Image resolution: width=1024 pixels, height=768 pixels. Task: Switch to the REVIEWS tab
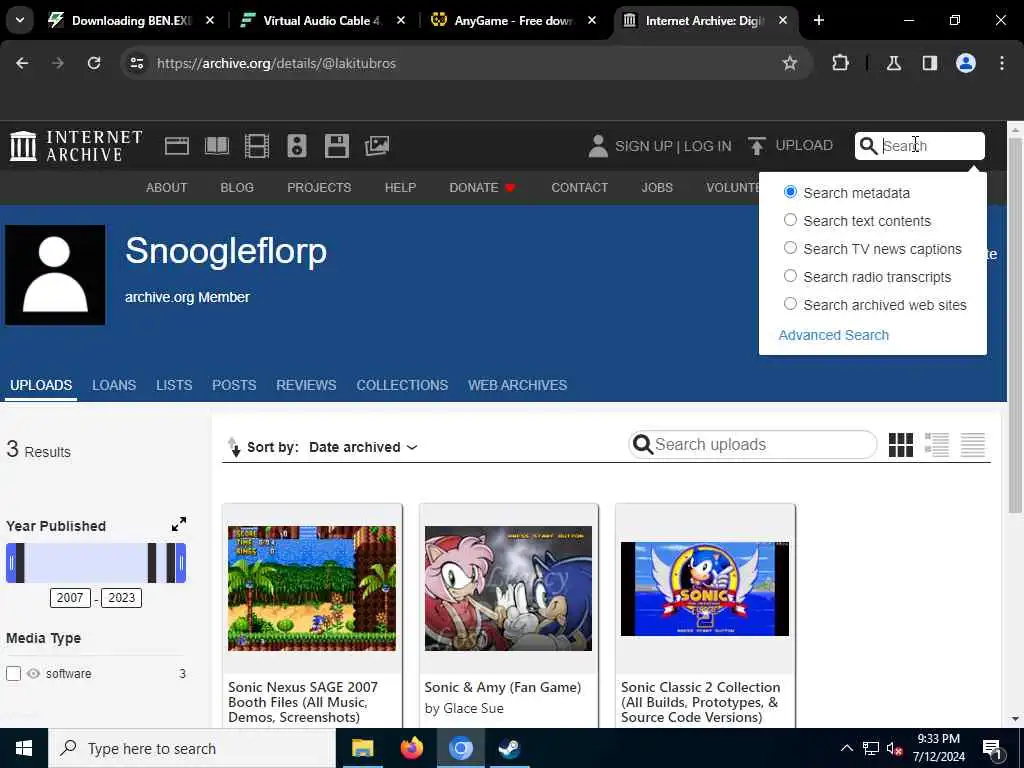pyautogui.click(x=306, y=385)
